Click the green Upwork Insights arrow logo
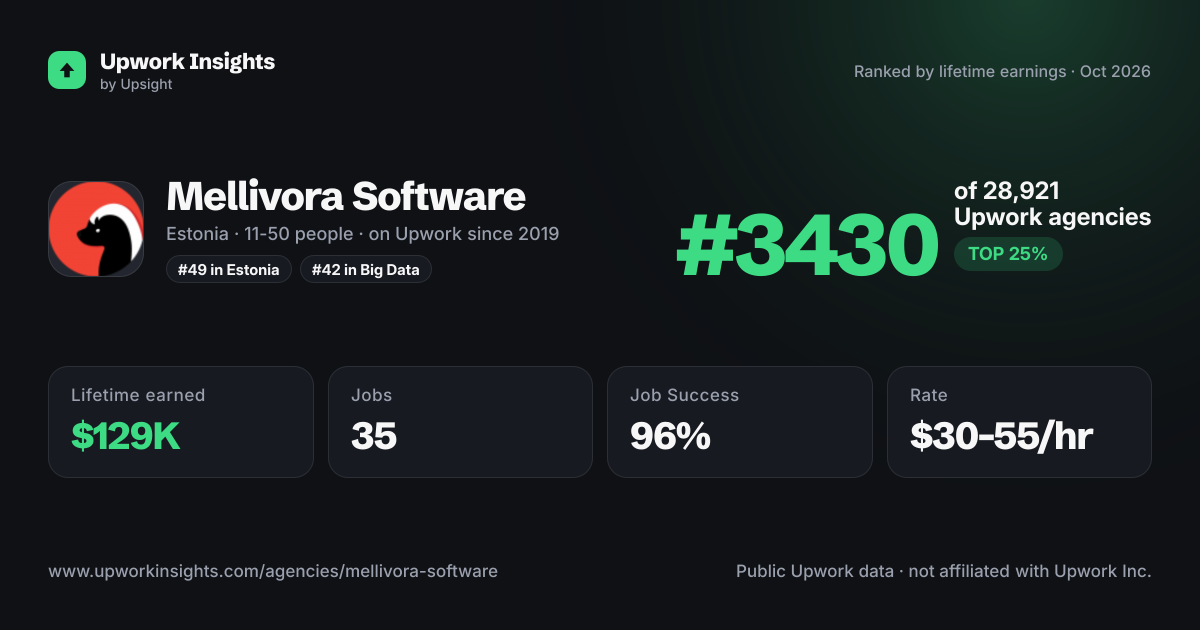Screen dimensions: 1200x630 pos(68,70)
